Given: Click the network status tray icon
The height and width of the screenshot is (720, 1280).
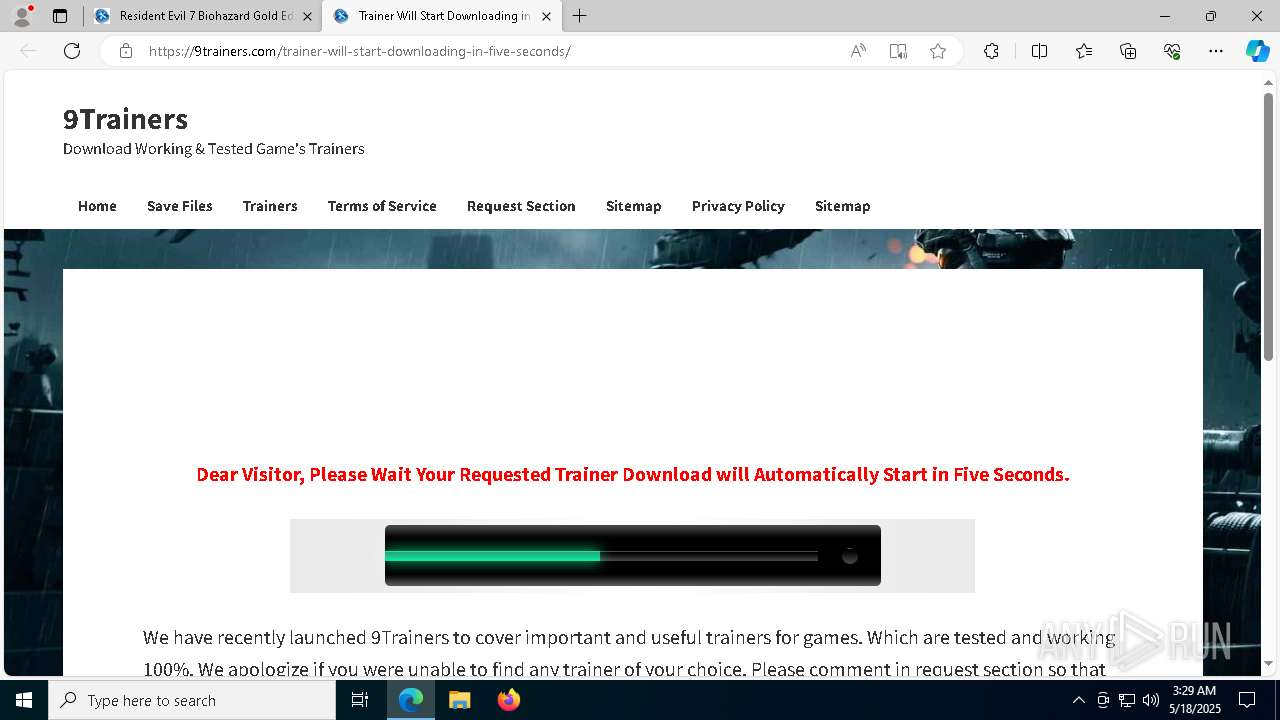Looking at the screenshot, I should point(1127,700).
